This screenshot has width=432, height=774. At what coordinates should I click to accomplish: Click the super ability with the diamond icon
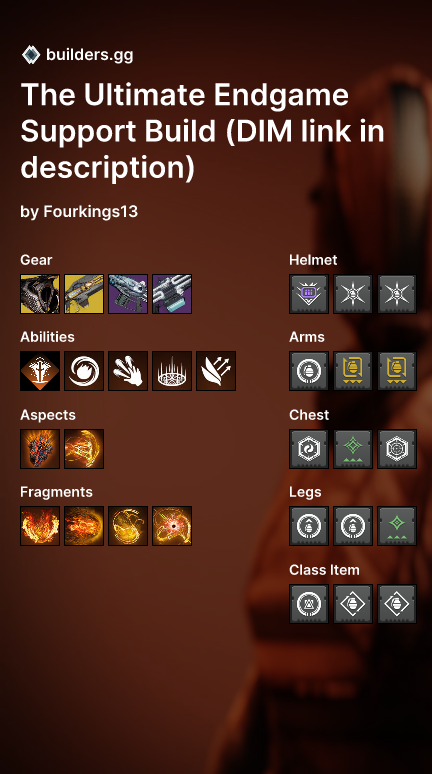40,371
